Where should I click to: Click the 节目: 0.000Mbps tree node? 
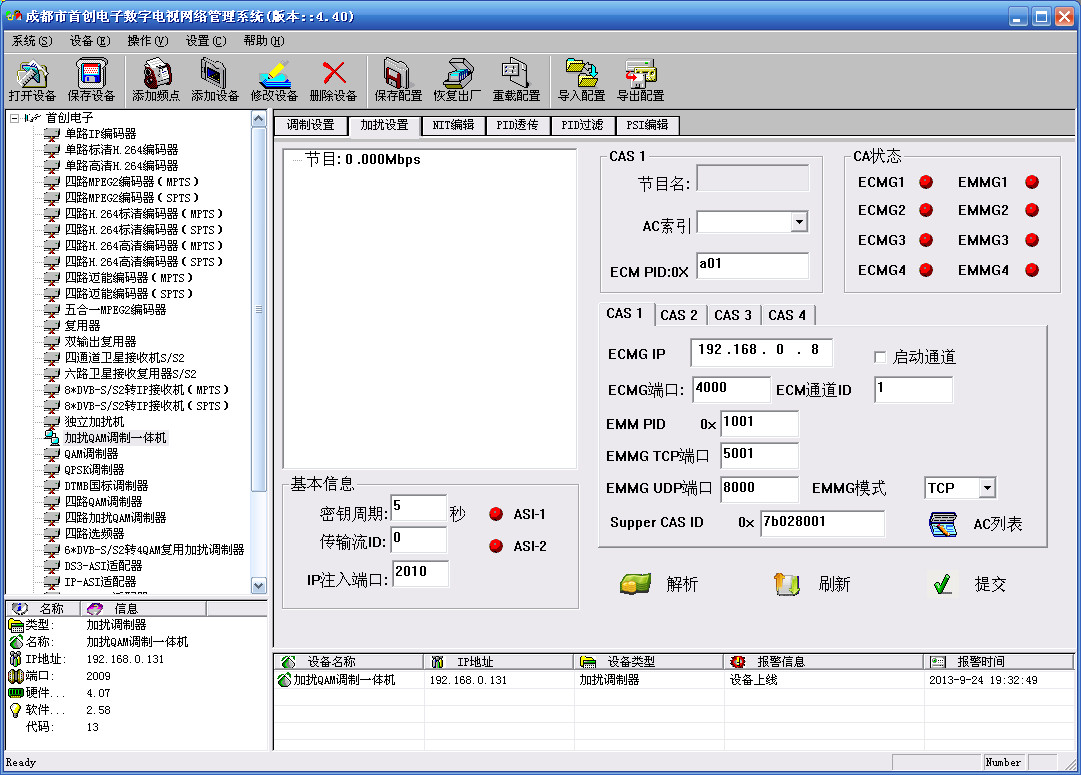click(363, 159)
